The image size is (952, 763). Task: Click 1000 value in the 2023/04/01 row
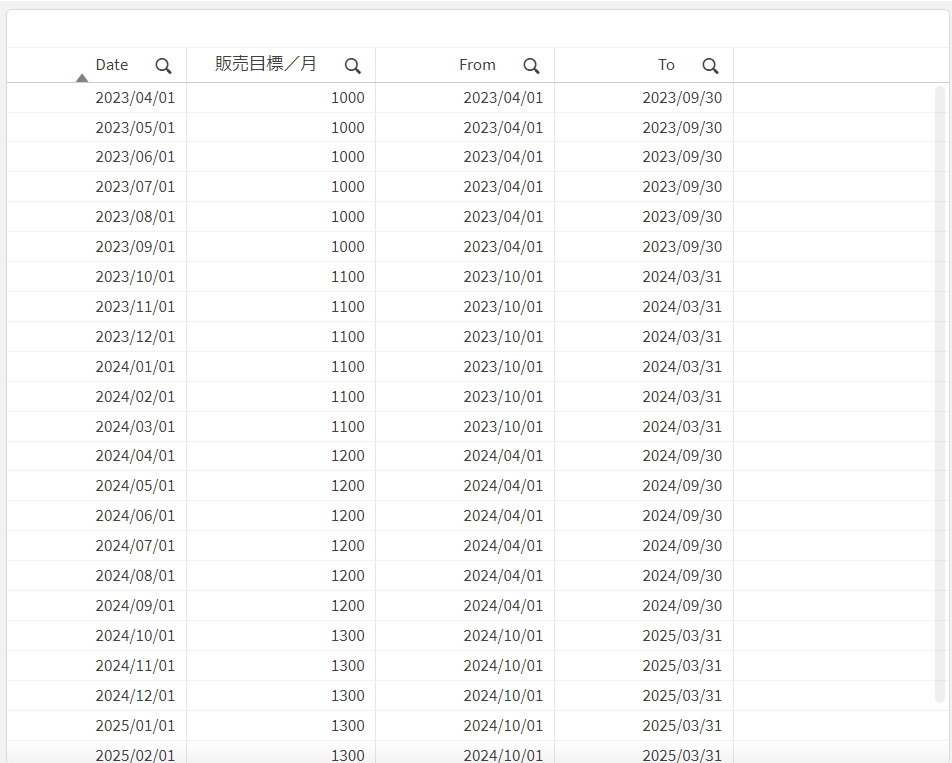click(x=348, y=98)
